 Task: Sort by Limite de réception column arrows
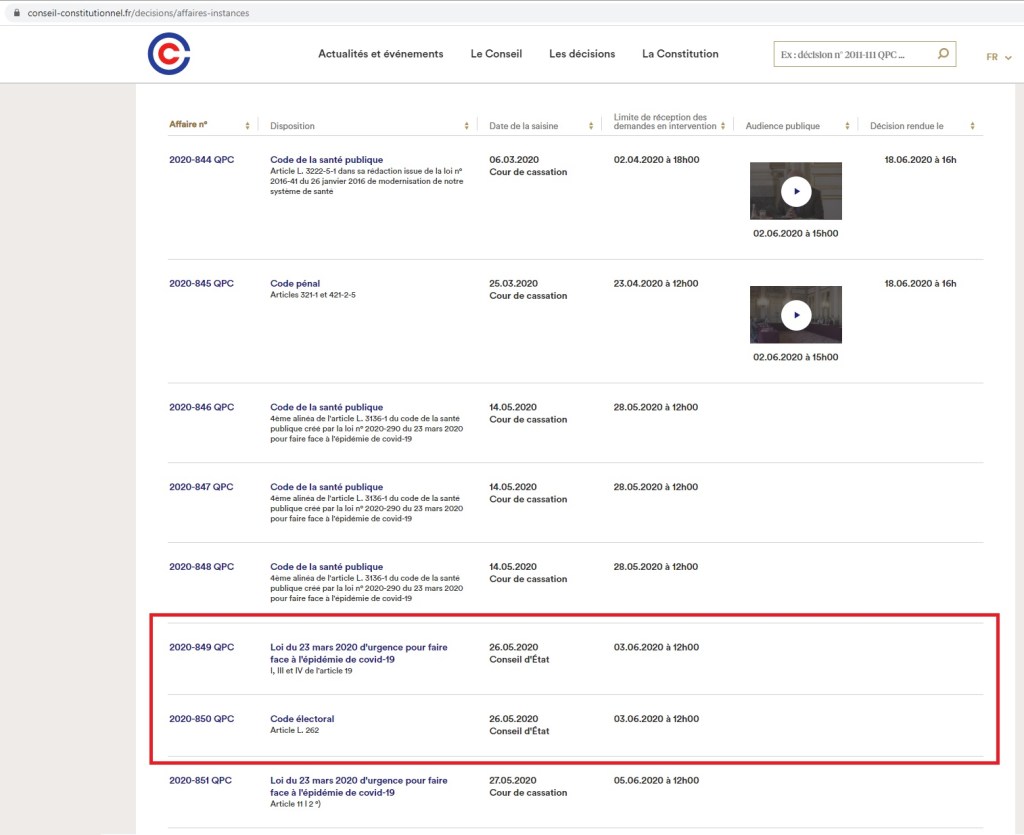(x=725, y=126)
